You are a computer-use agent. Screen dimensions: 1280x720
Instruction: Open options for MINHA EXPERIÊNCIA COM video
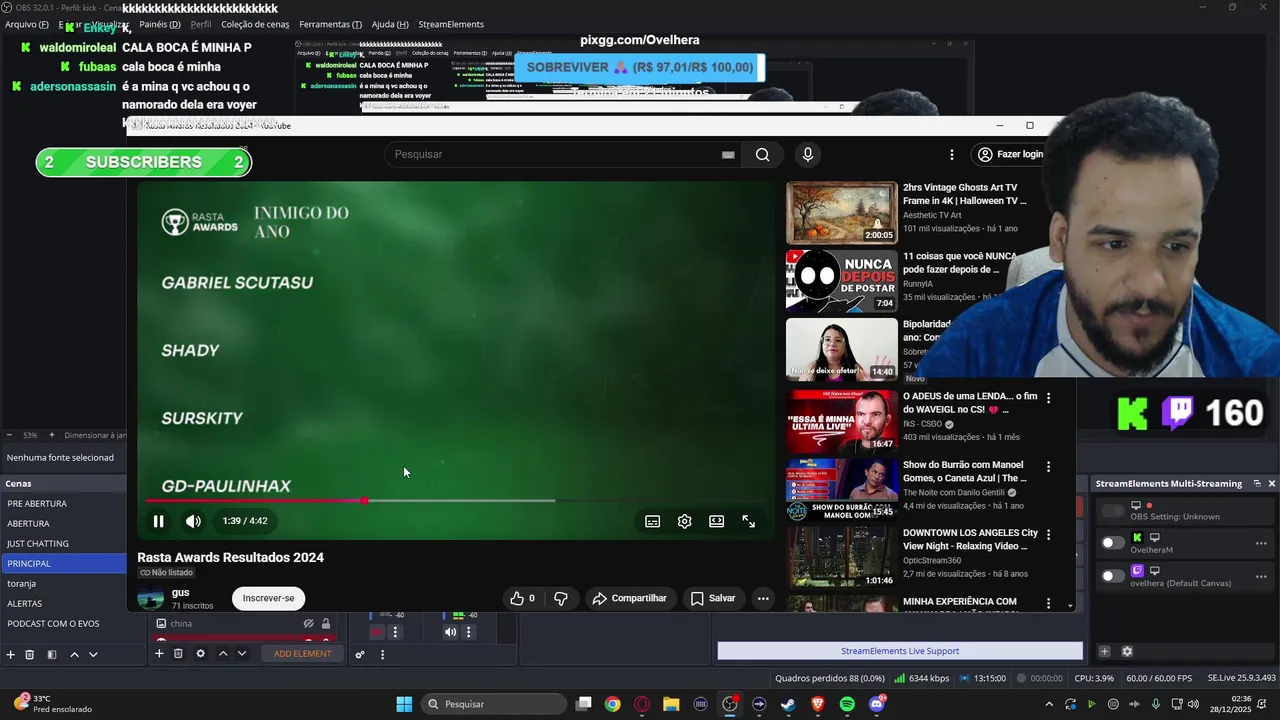pyautogui.click(x=1048, y=603)
